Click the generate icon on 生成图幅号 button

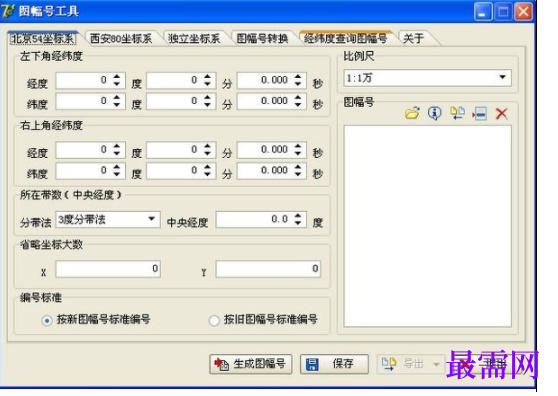[x=221, y=364]
